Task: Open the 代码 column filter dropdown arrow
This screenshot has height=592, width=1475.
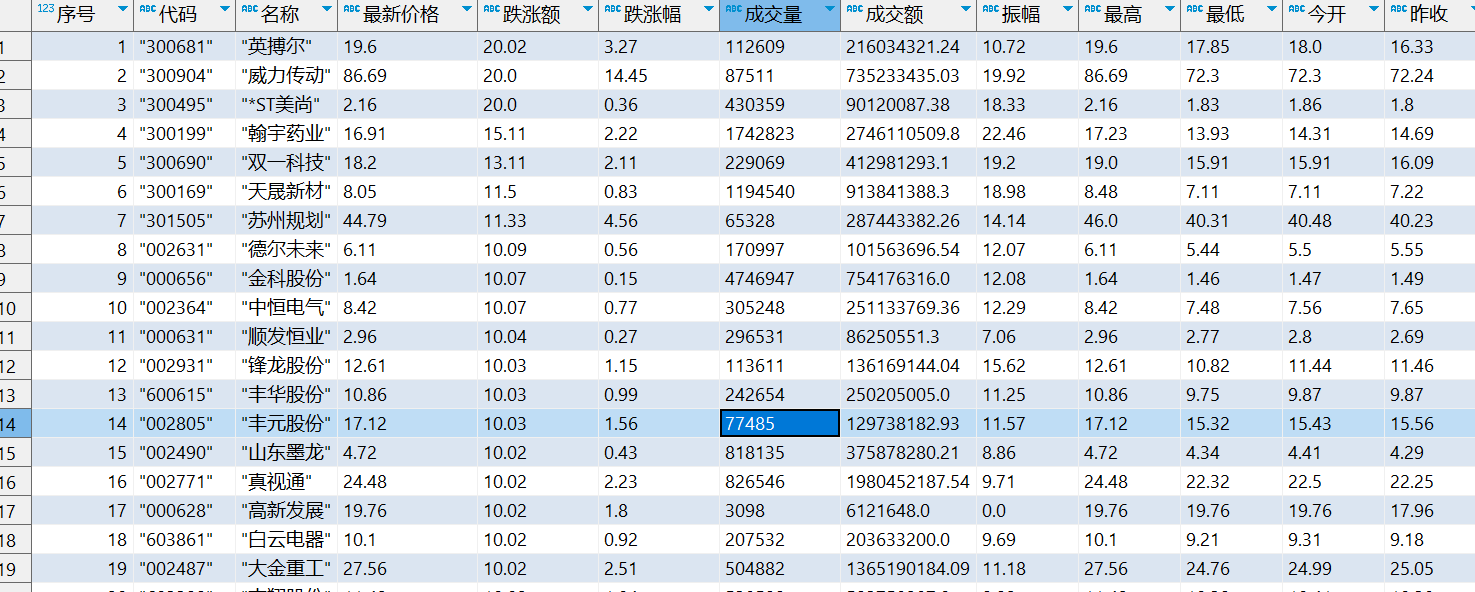Action: (225, 9)
